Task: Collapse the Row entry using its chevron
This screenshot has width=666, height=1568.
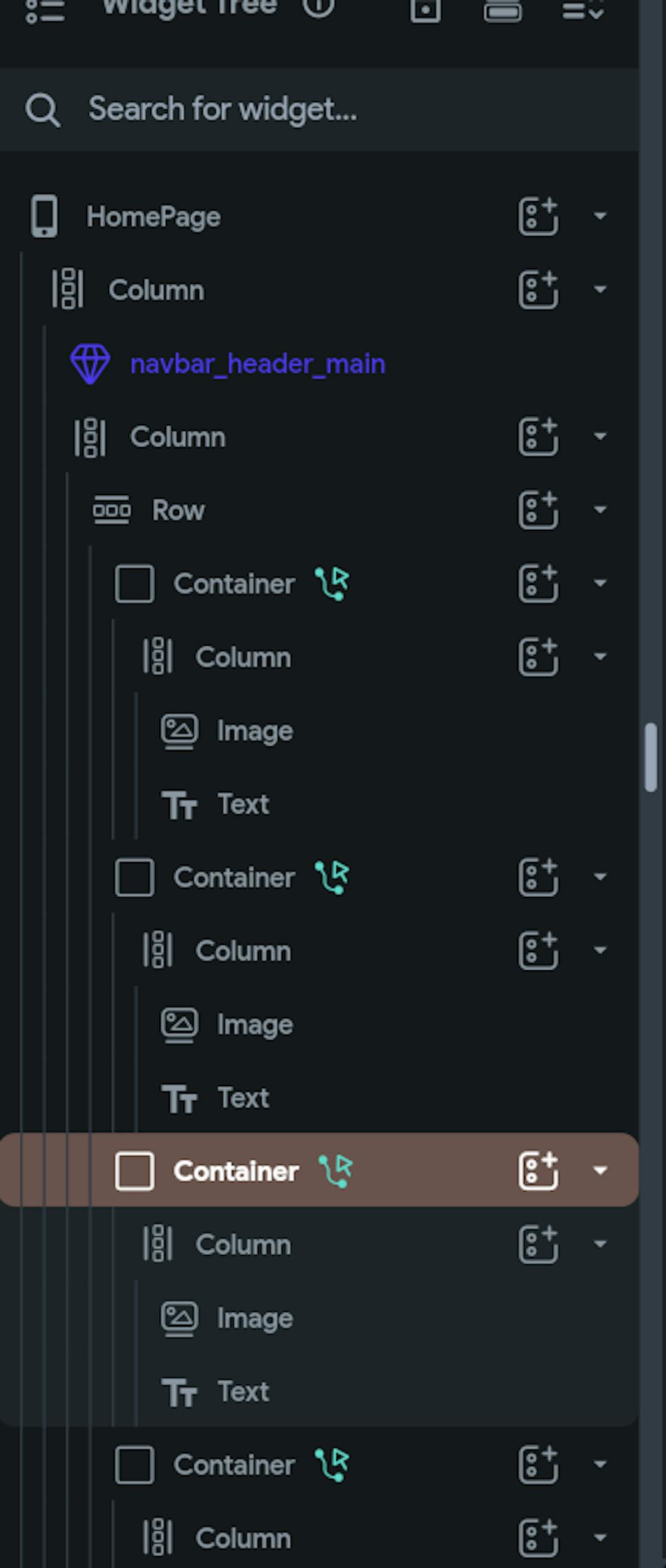Action: [600, 508]
